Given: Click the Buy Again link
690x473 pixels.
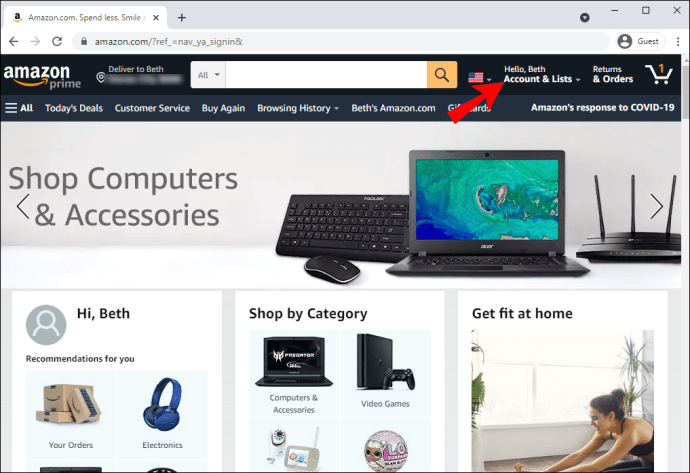Looking at the screenshot, I should click(223, 108).
